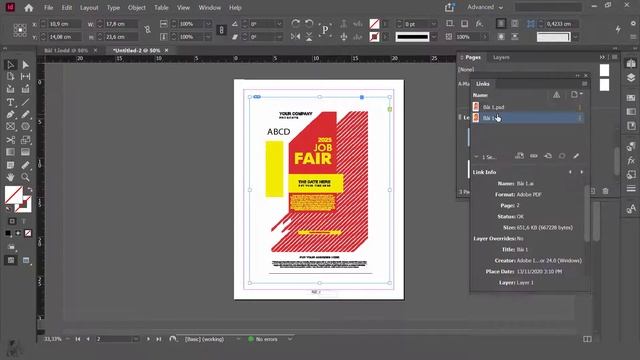This screenshot has height=360, width=640.
Task: Select the Line tool
Action: (x=26, y=102)
